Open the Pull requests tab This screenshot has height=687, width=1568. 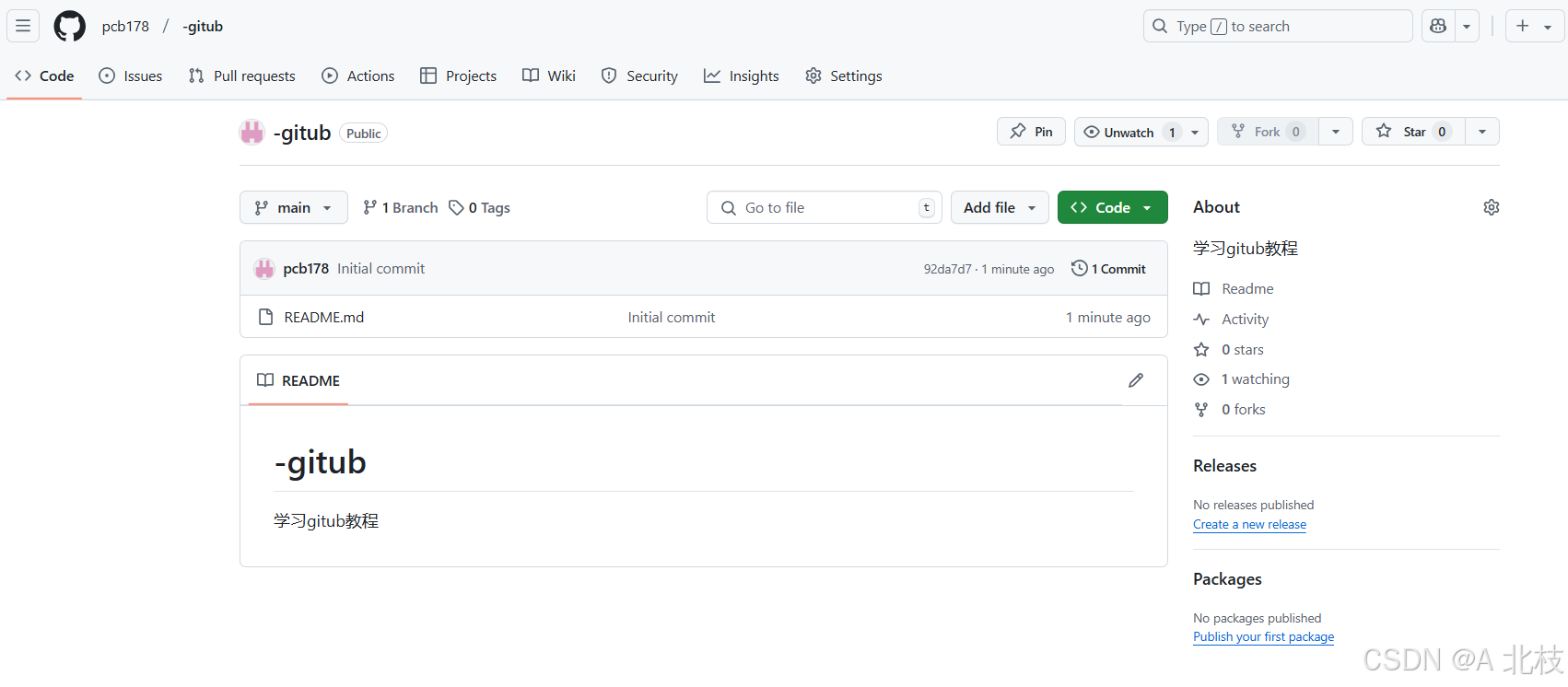tap(241, 76)
